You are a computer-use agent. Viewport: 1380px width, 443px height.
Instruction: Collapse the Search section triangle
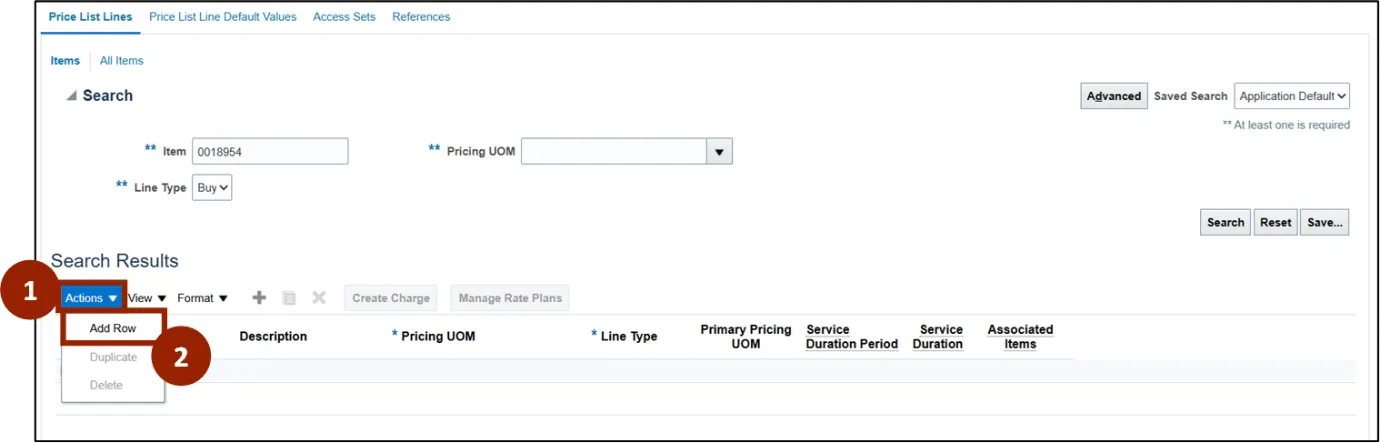point(71,96)
